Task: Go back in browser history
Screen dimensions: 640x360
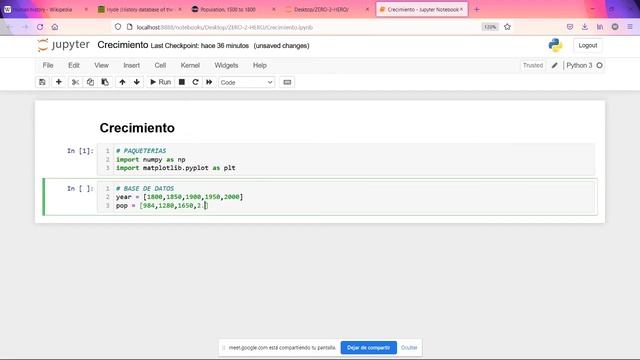Action: coord(9,27)
